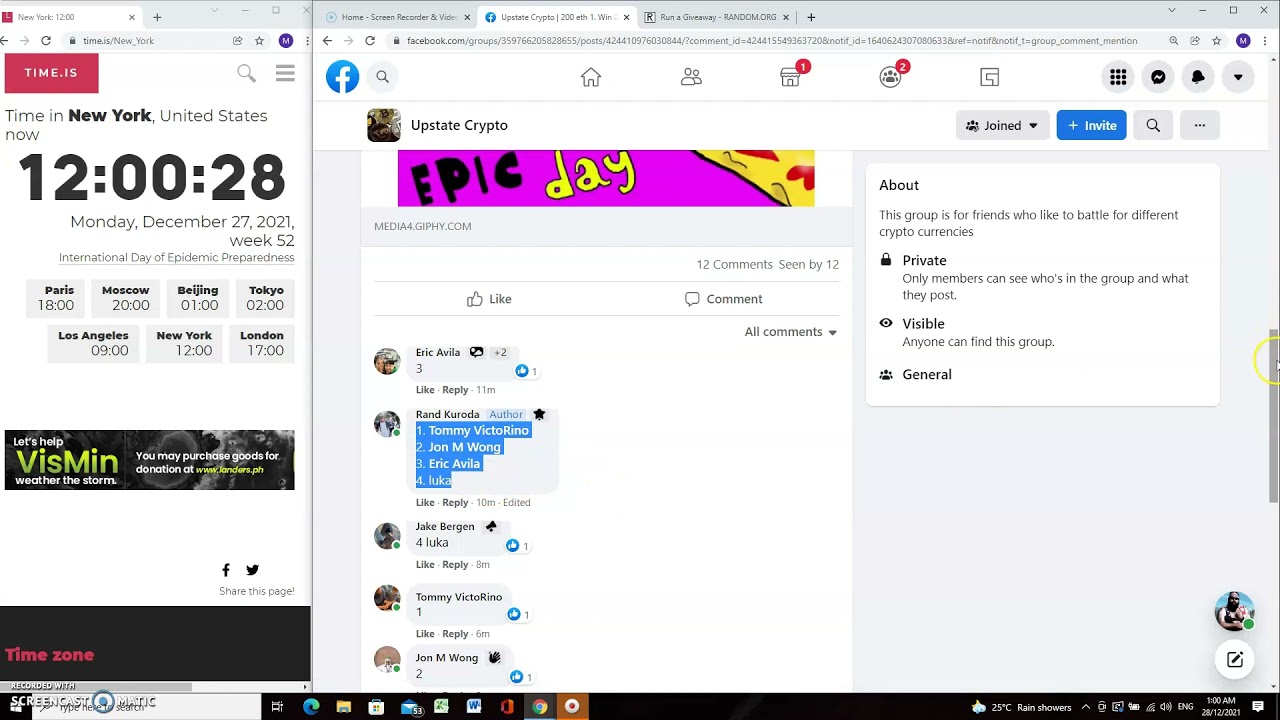
Task: Click the Facebook logo
Action: 342,77
